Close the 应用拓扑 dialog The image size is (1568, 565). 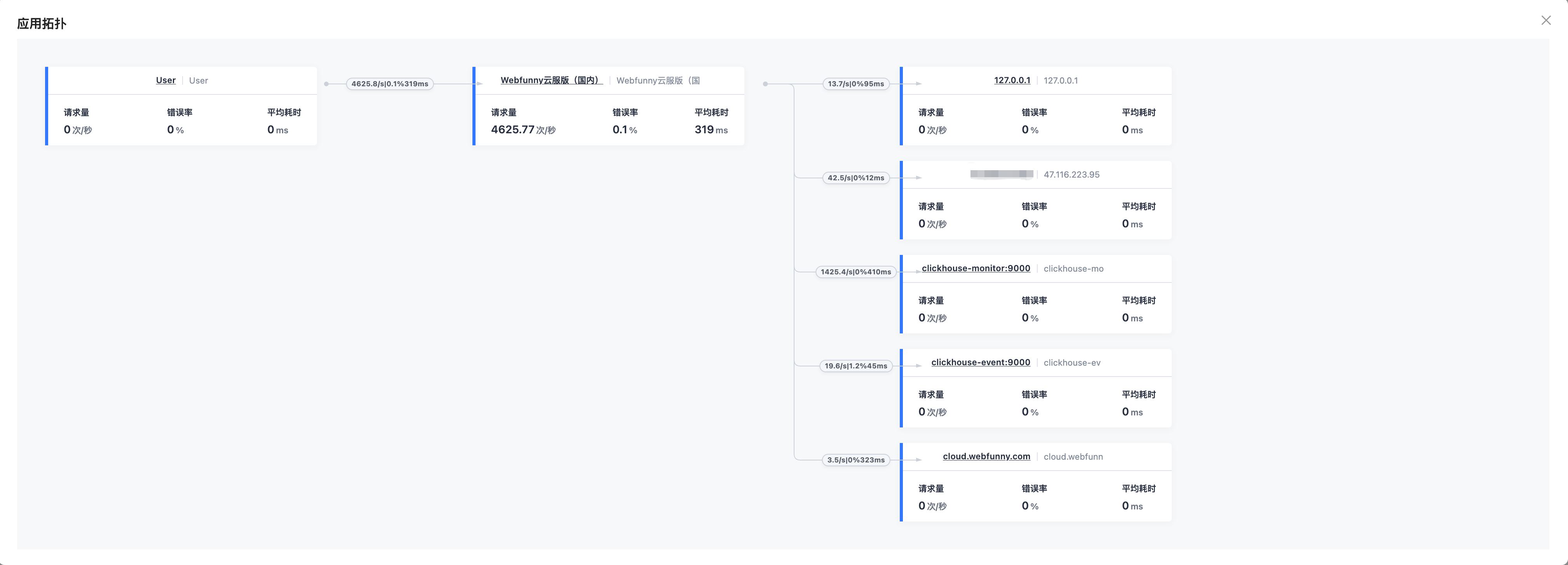click(x=1545, y=21)
